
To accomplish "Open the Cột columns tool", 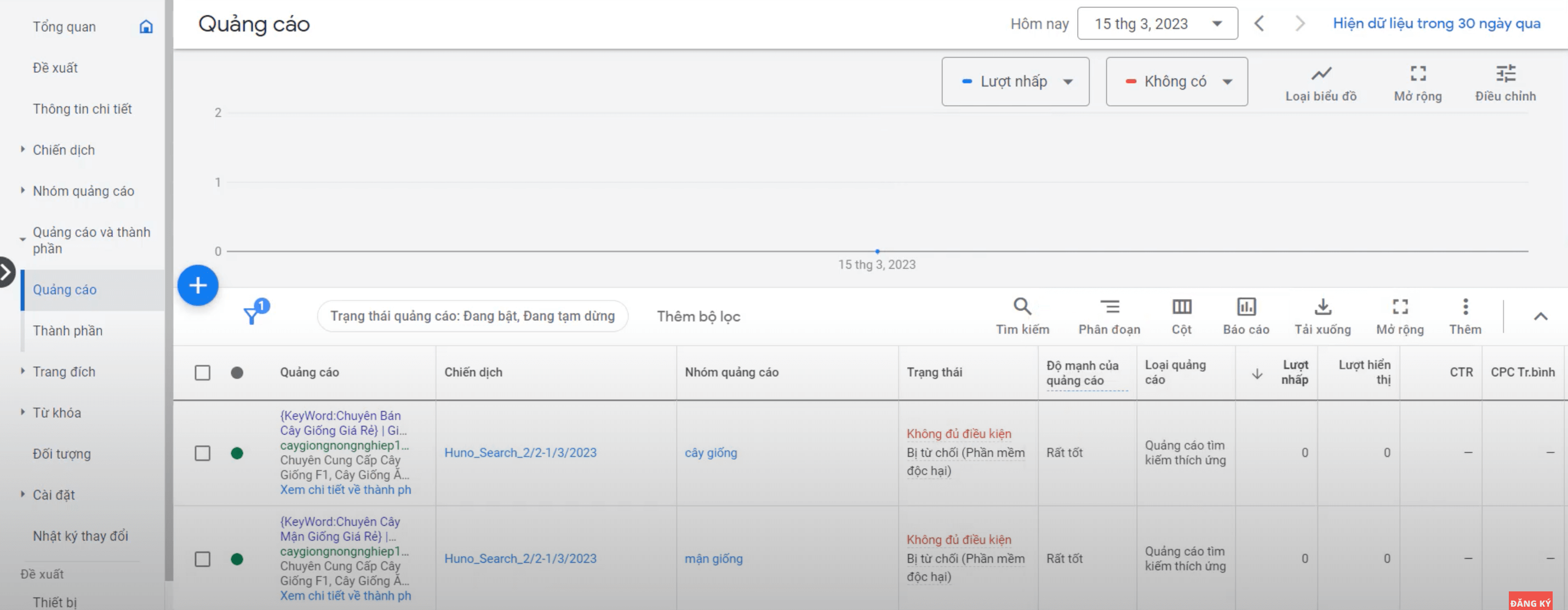I will [1181, 316].
